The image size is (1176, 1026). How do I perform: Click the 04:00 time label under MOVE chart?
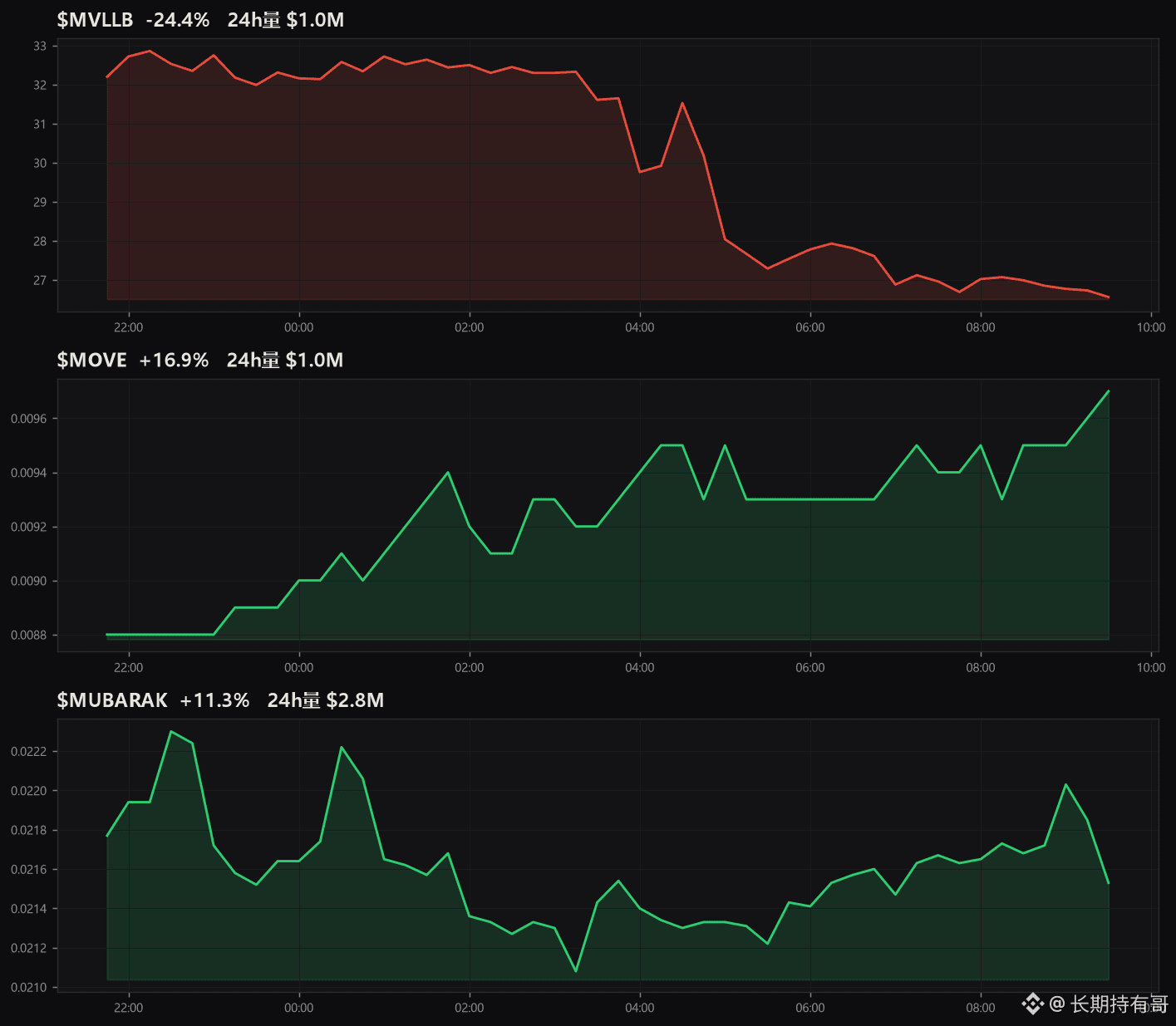[640, 667]
